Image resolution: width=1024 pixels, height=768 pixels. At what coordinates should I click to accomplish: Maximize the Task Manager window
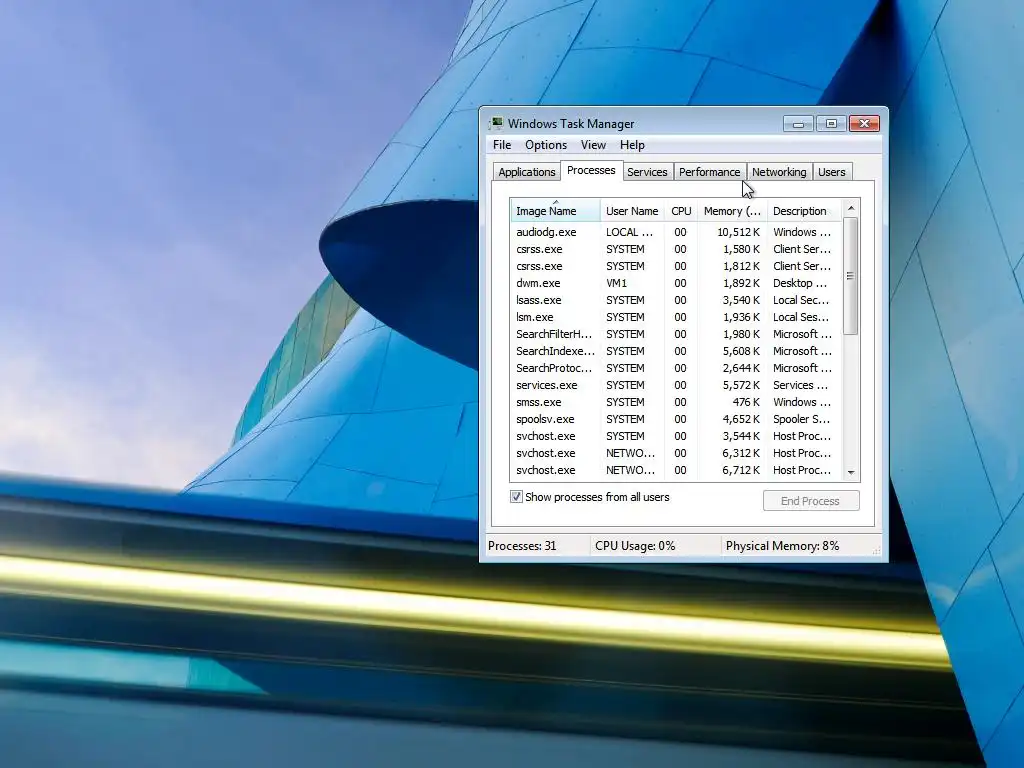click(831, 123)
